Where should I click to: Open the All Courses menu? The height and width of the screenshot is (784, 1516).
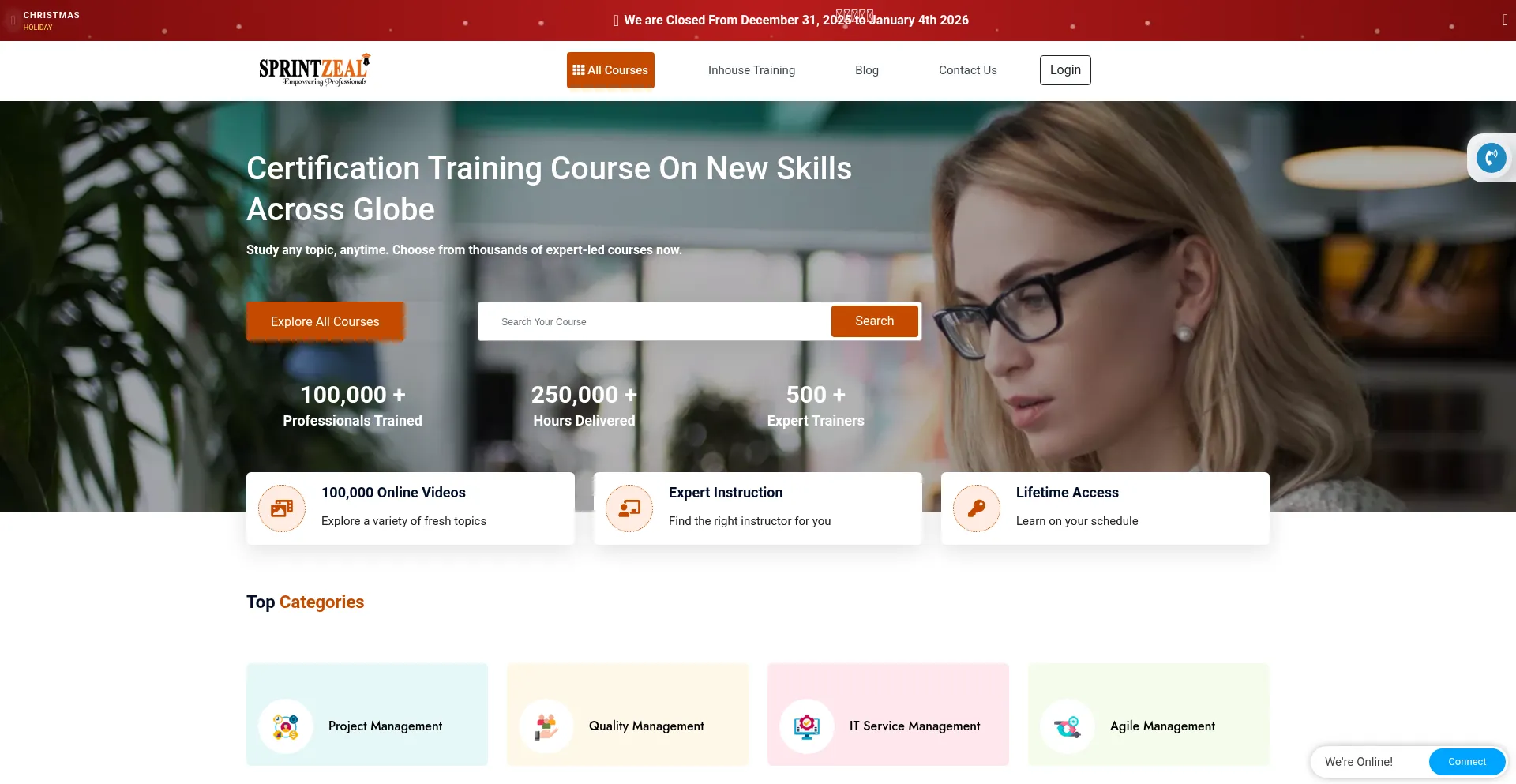tap(610, 70)
